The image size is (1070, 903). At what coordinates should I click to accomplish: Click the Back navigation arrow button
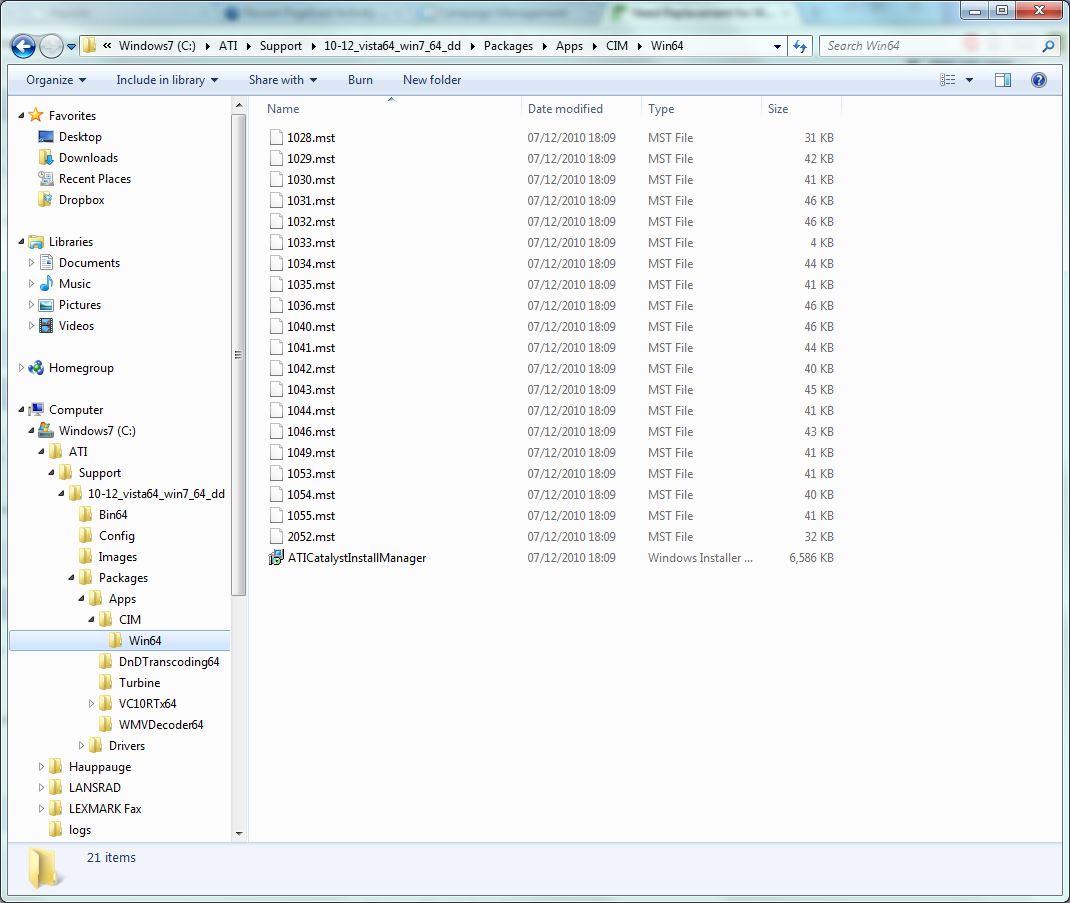24,46
